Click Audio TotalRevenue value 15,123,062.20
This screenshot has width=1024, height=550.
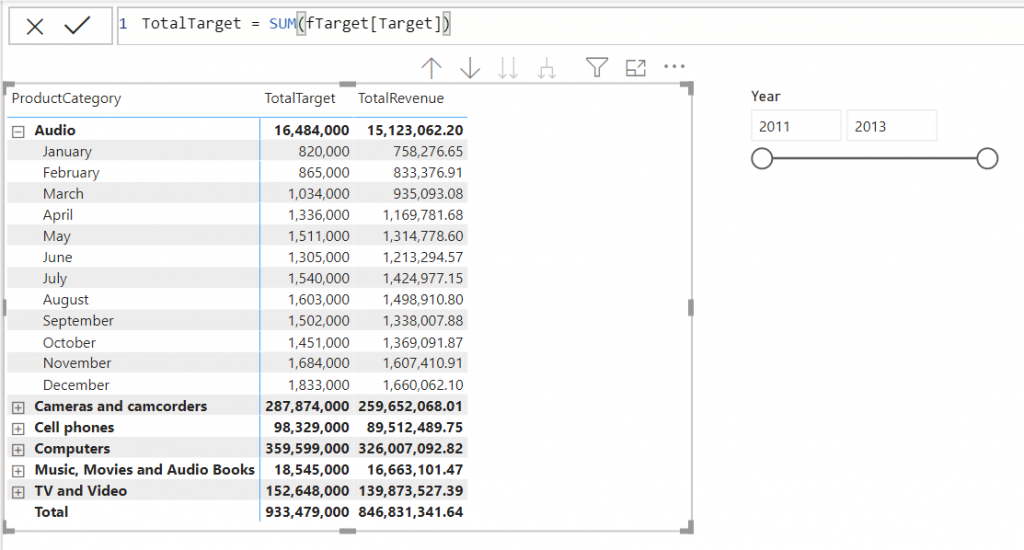[x=415, y=131]
